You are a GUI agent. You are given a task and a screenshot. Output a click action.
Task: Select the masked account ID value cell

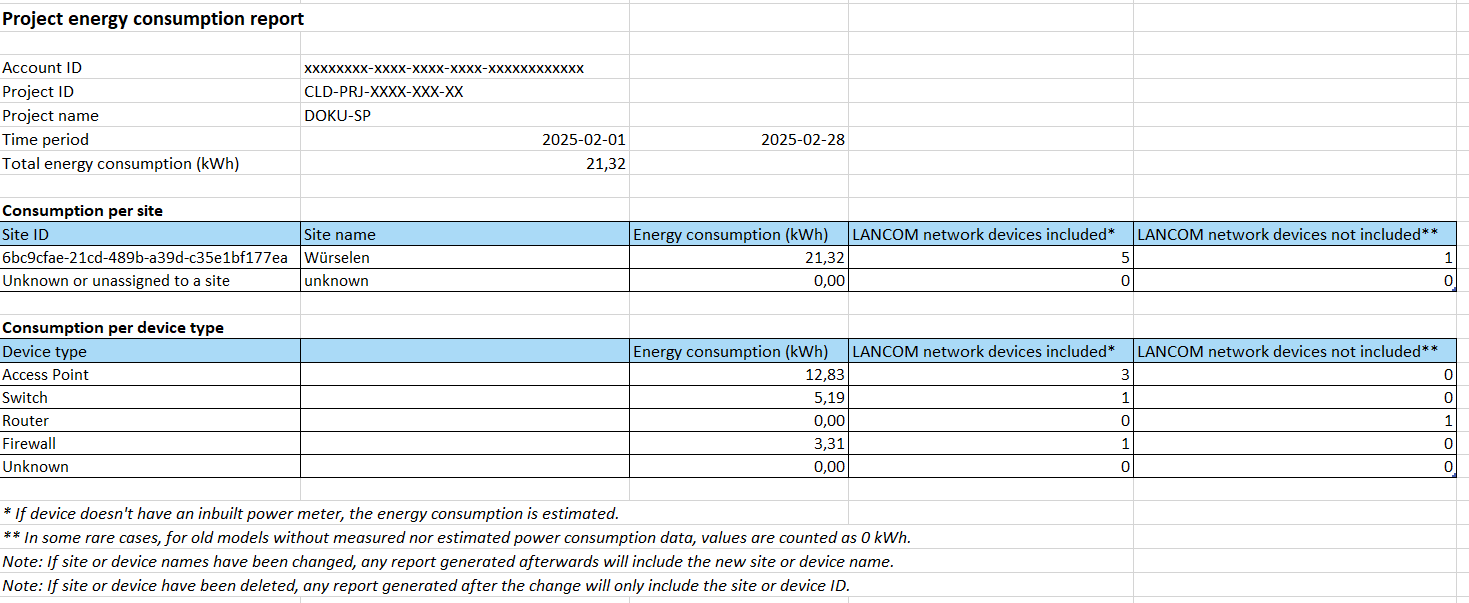[x=444, y=68]
